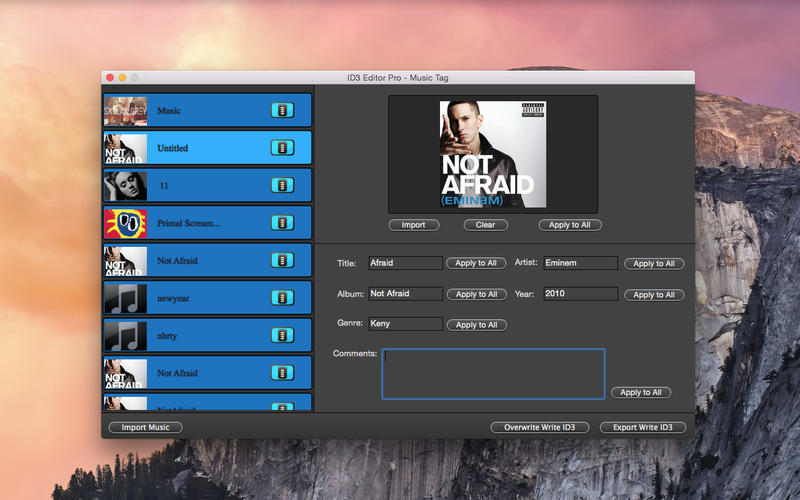Click inside the Comments text area
This screenshot has width=800, height=500.
click(493, 373)
